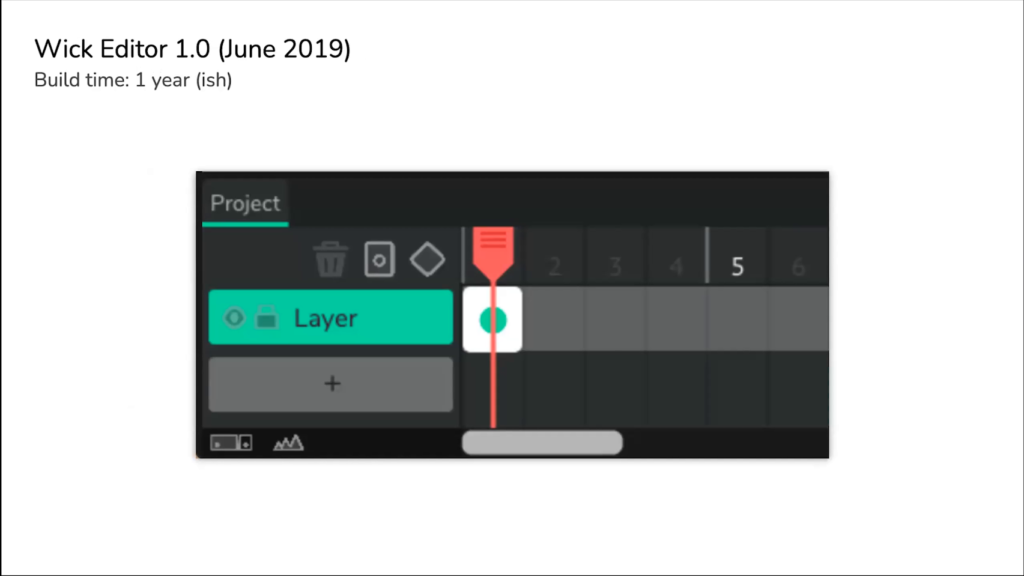The width and height of the screenshot is (1024, 576).
Task: Click frame number 2 on the ruler
Action: click(x=555, y=266)
